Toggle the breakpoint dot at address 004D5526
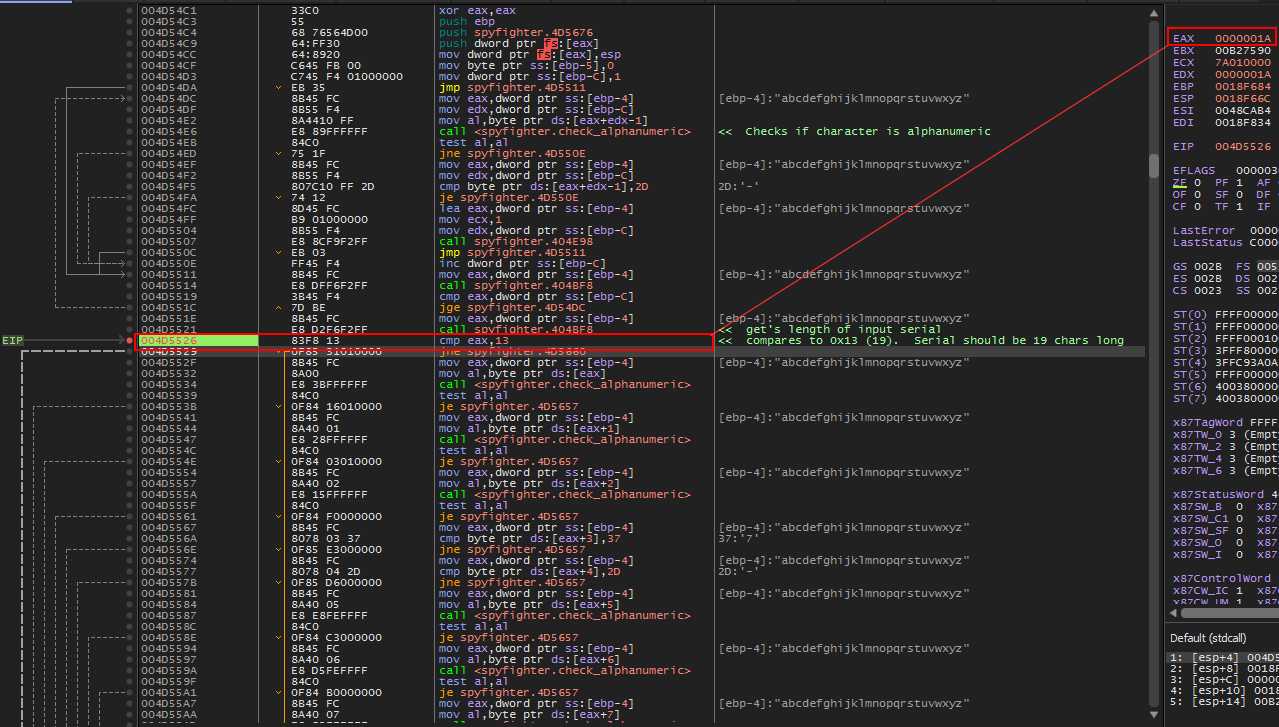Viewport: 1279px width, 727px height. click(130, 340)
